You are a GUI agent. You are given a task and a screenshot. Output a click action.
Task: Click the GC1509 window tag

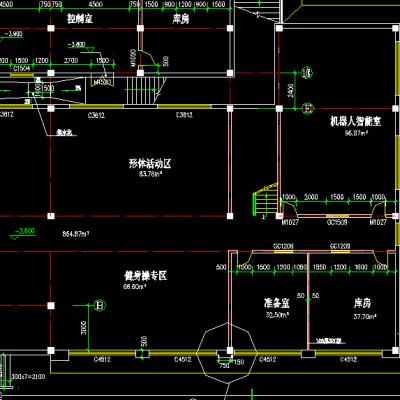tap(337, 222)
